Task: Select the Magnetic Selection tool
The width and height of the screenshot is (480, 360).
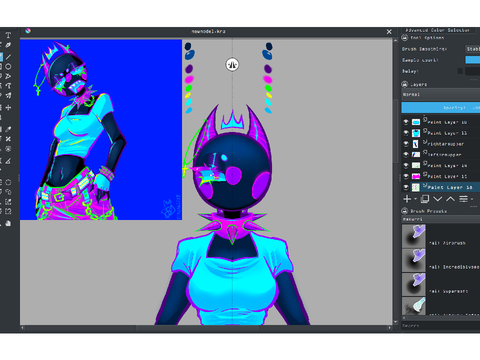Action: [x=8, y=211]
